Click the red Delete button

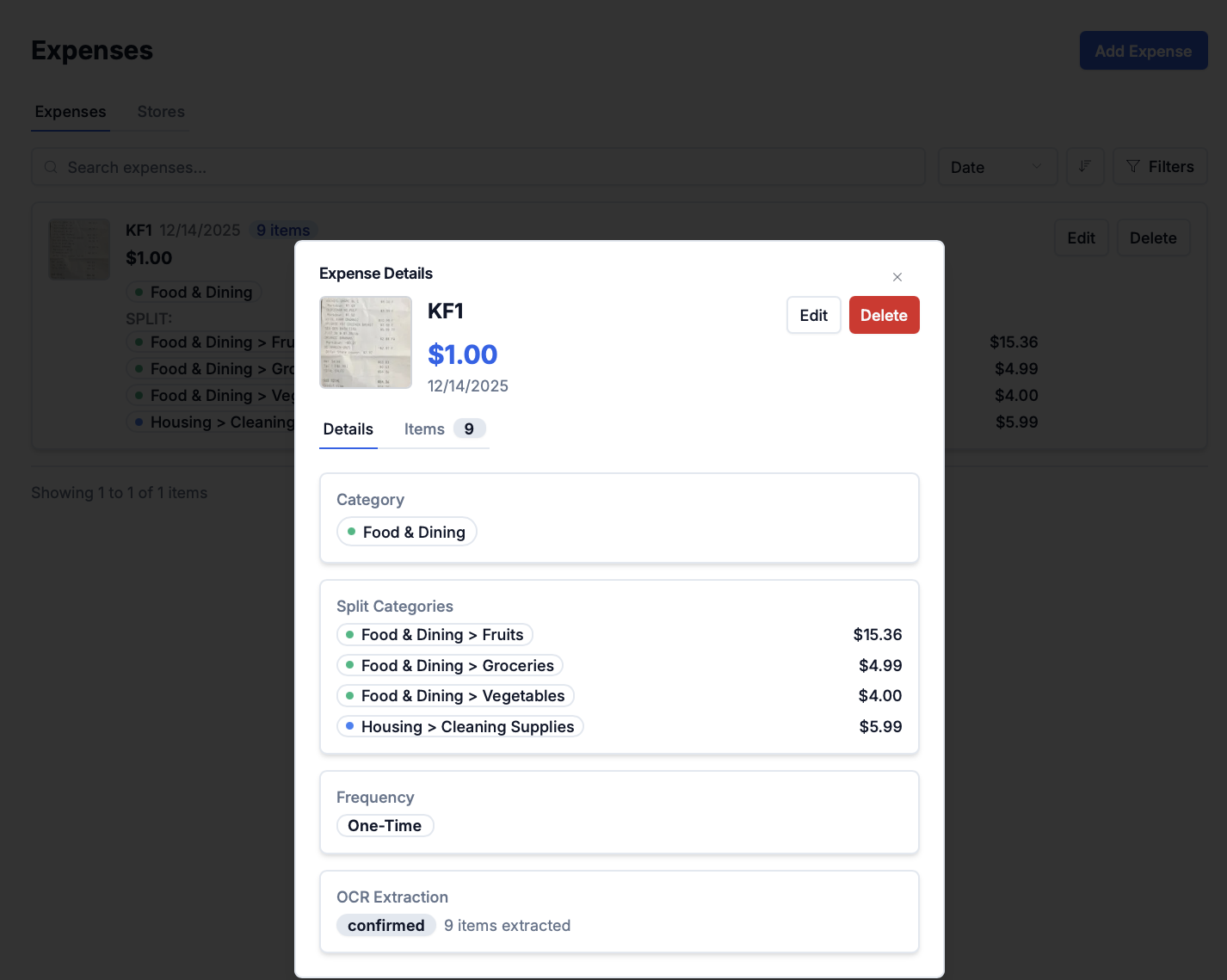[884, 316]
